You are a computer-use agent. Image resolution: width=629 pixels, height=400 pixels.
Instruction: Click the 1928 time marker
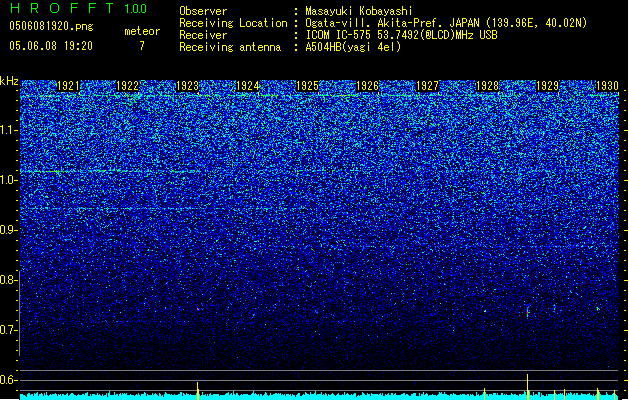click(x=487, y=86)
